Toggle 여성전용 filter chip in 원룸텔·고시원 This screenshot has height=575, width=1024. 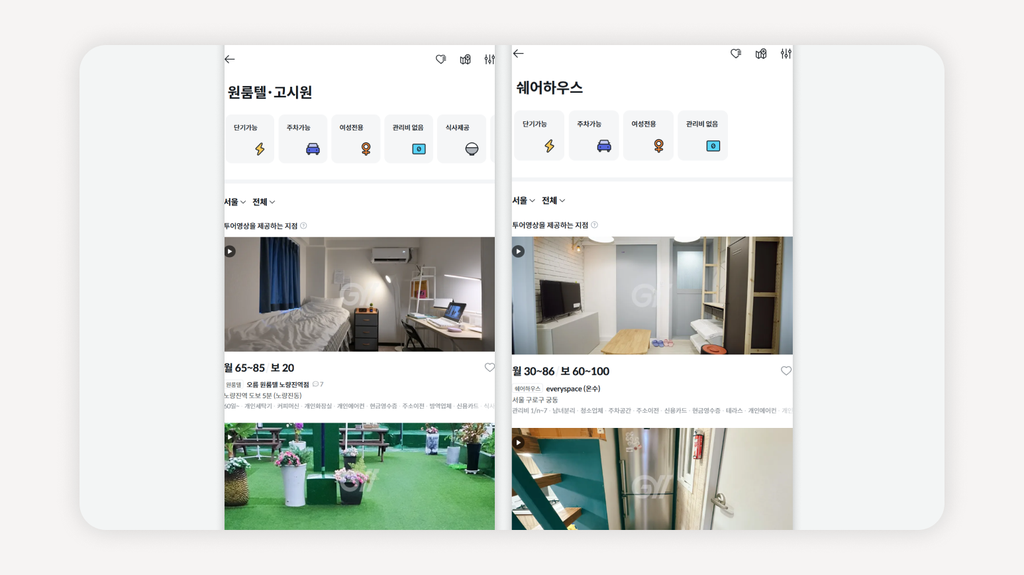pyautogui.click(x=356, y=139)
